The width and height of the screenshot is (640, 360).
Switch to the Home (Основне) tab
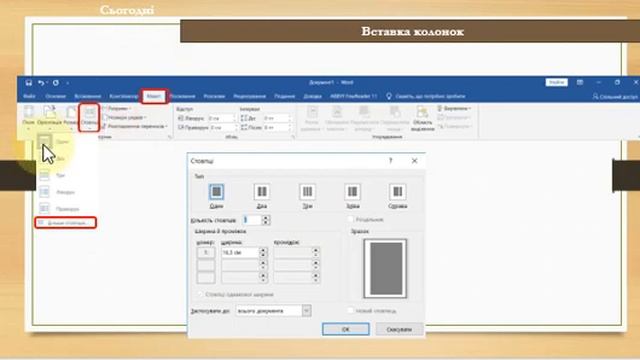[x=56, y=96]
